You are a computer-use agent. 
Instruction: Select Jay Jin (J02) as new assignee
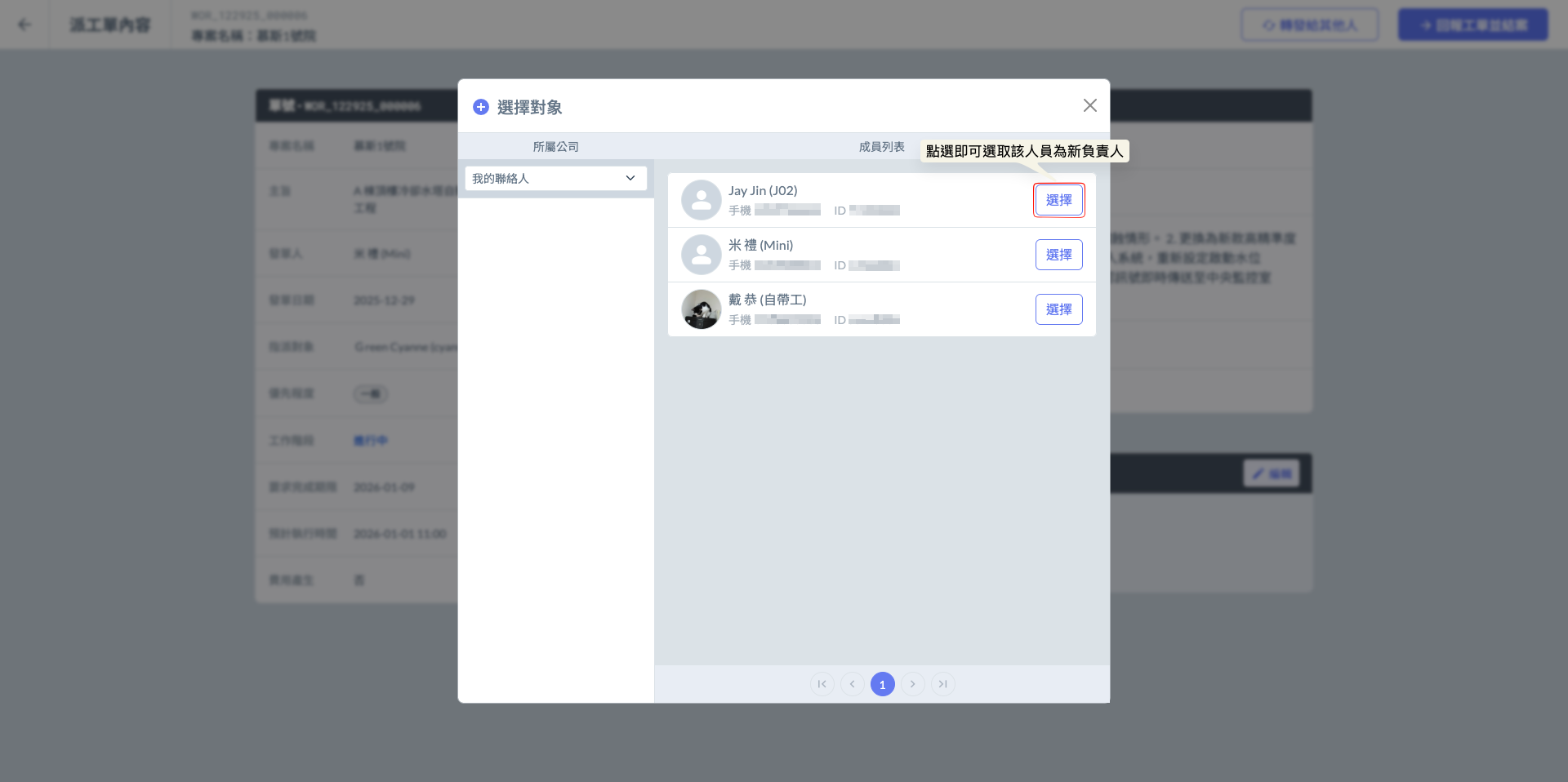1058,200
